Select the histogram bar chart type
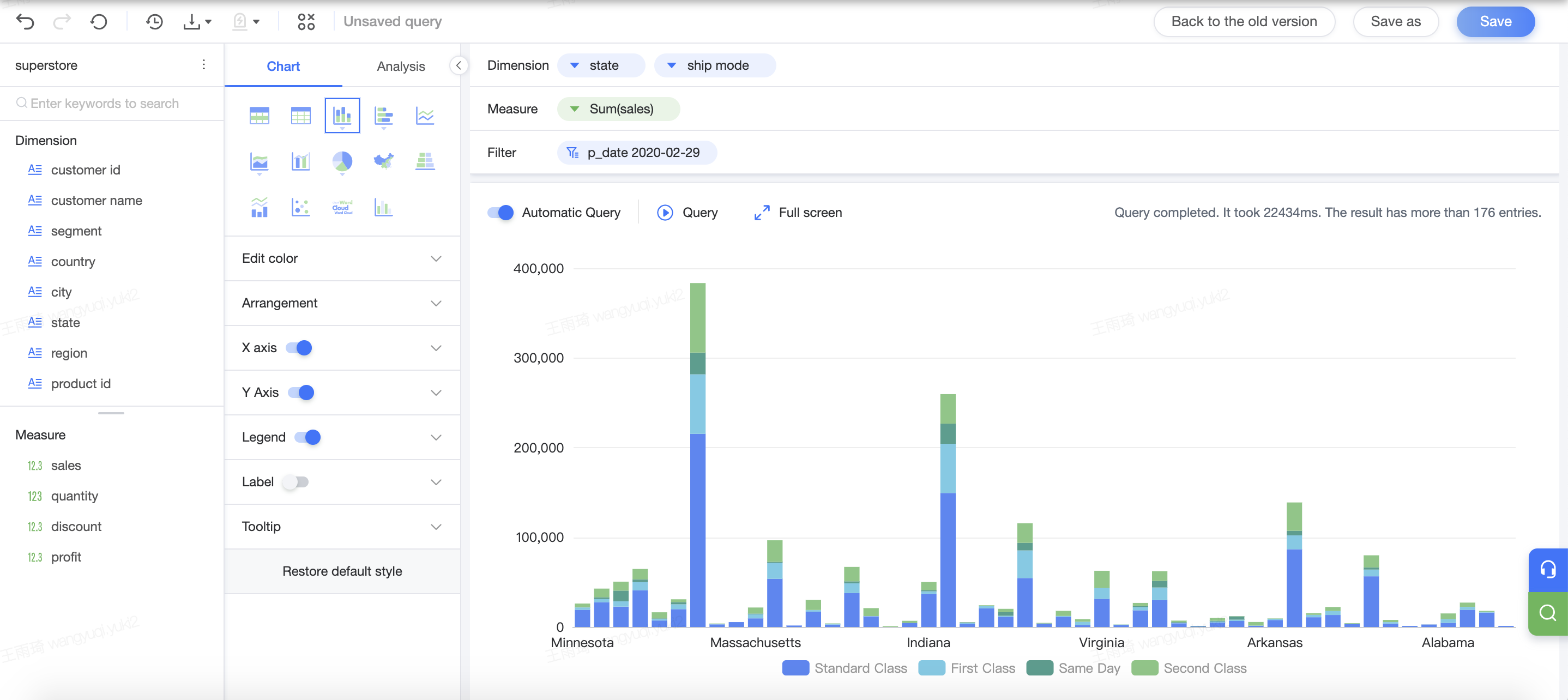Image resolution: width=1568 pixels, height=700 pixels. pyautogui.click(x=383, y=208)
